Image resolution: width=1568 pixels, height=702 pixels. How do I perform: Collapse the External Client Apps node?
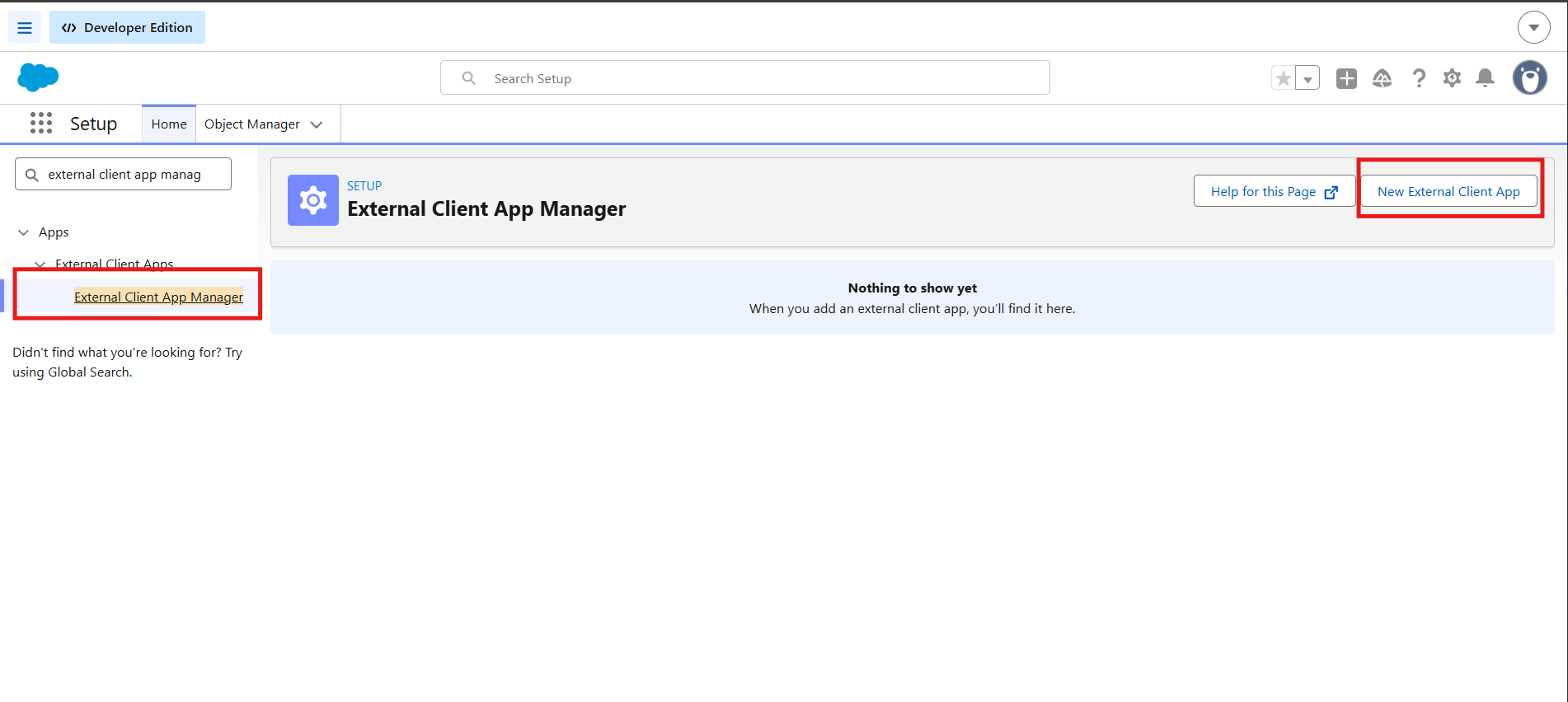(x=40, y=264)
